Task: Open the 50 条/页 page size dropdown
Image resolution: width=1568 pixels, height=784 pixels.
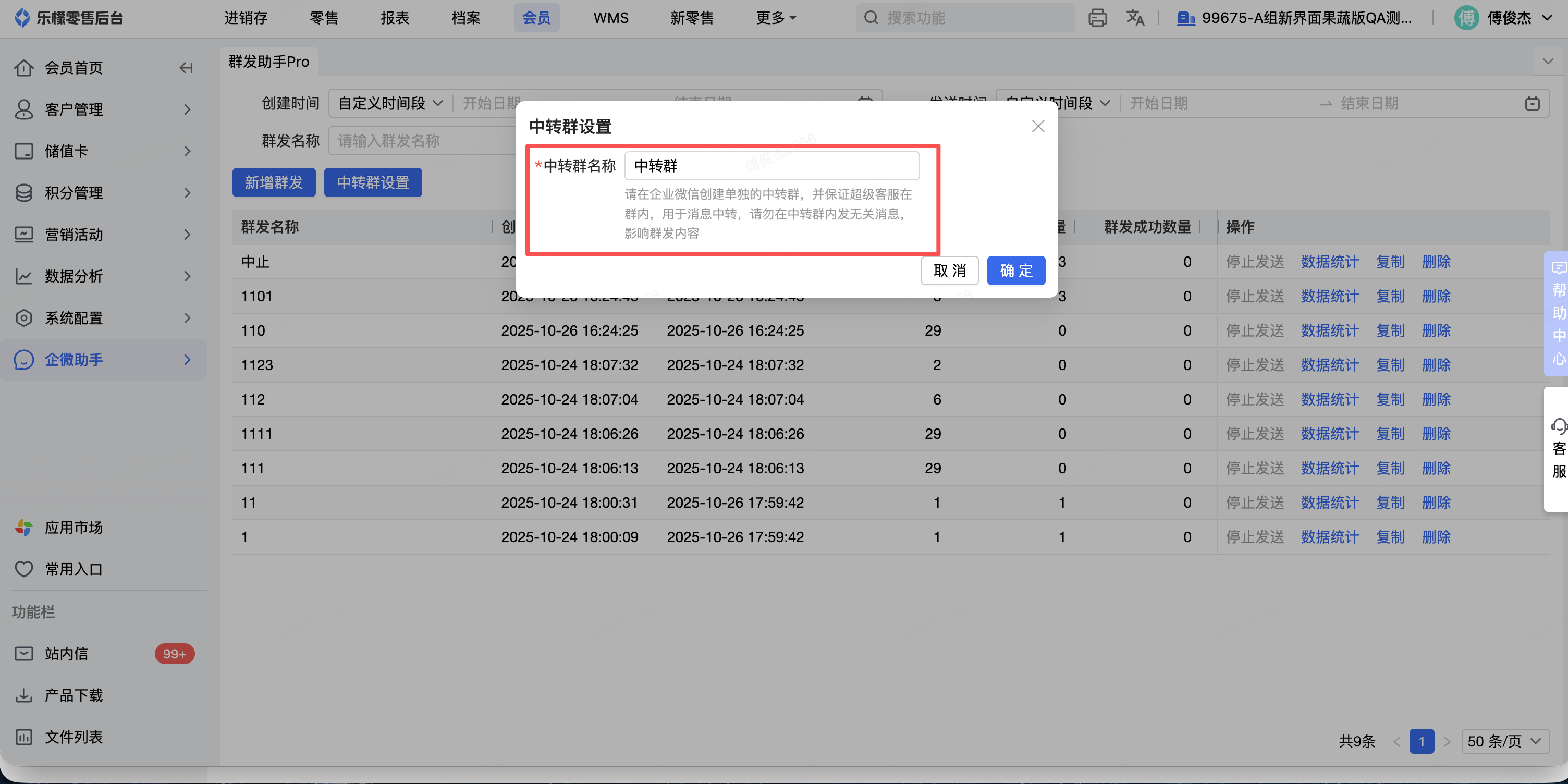Action: tap(1505, 741)
